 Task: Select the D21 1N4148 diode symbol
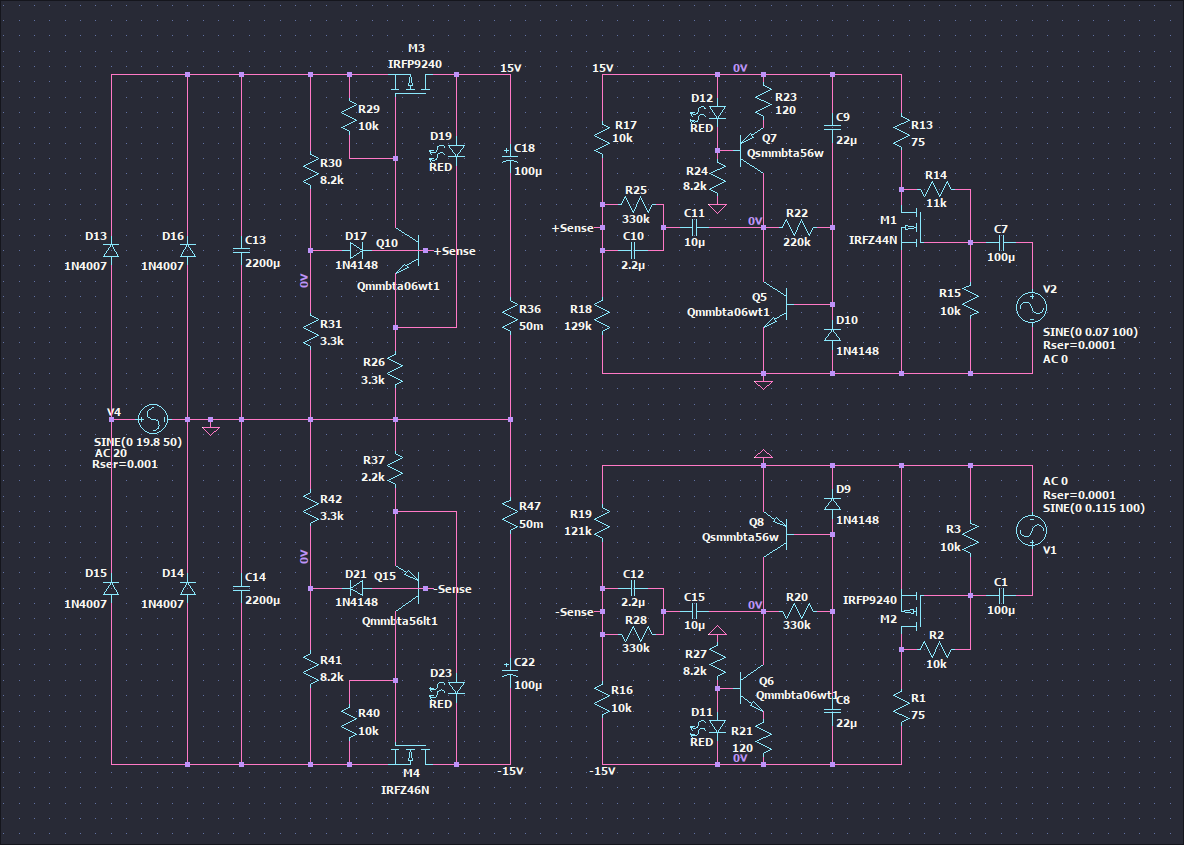coord(356,587)
